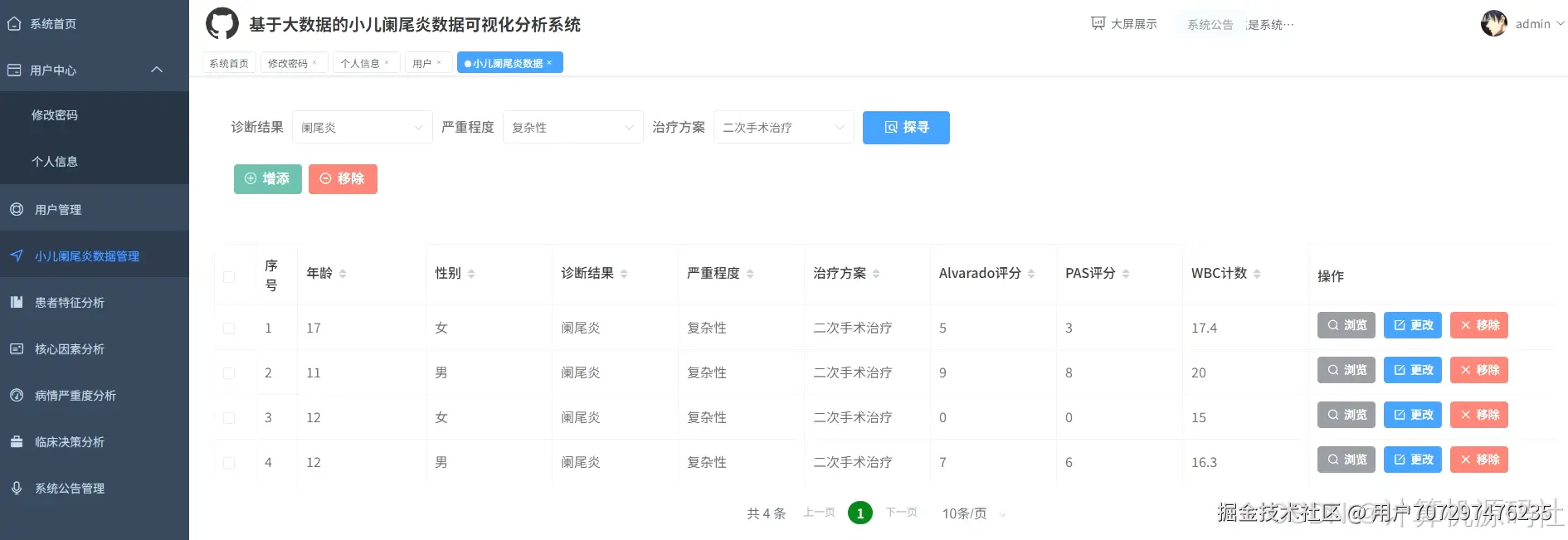Click the green 增添 button
1568x540 pixels.
[268, 179]
